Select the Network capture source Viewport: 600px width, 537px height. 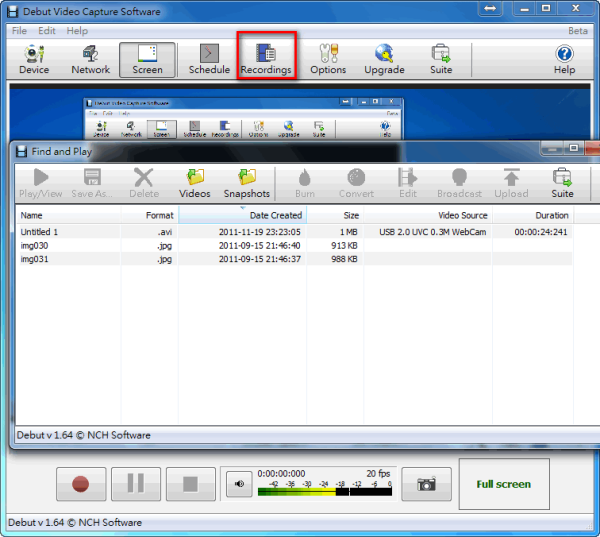point(91,60)
